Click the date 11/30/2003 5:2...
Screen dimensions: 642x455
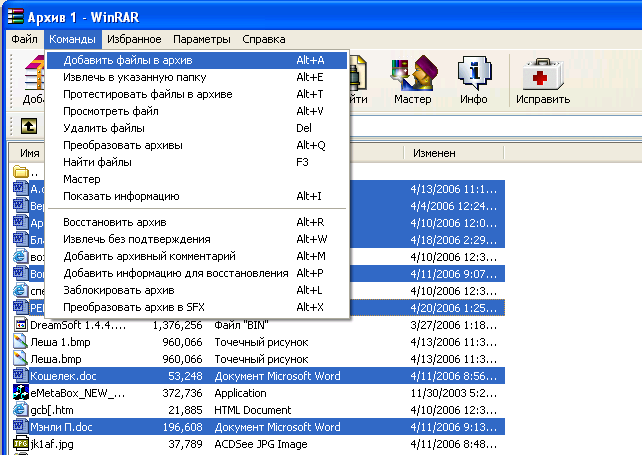(x=453, y=393)
